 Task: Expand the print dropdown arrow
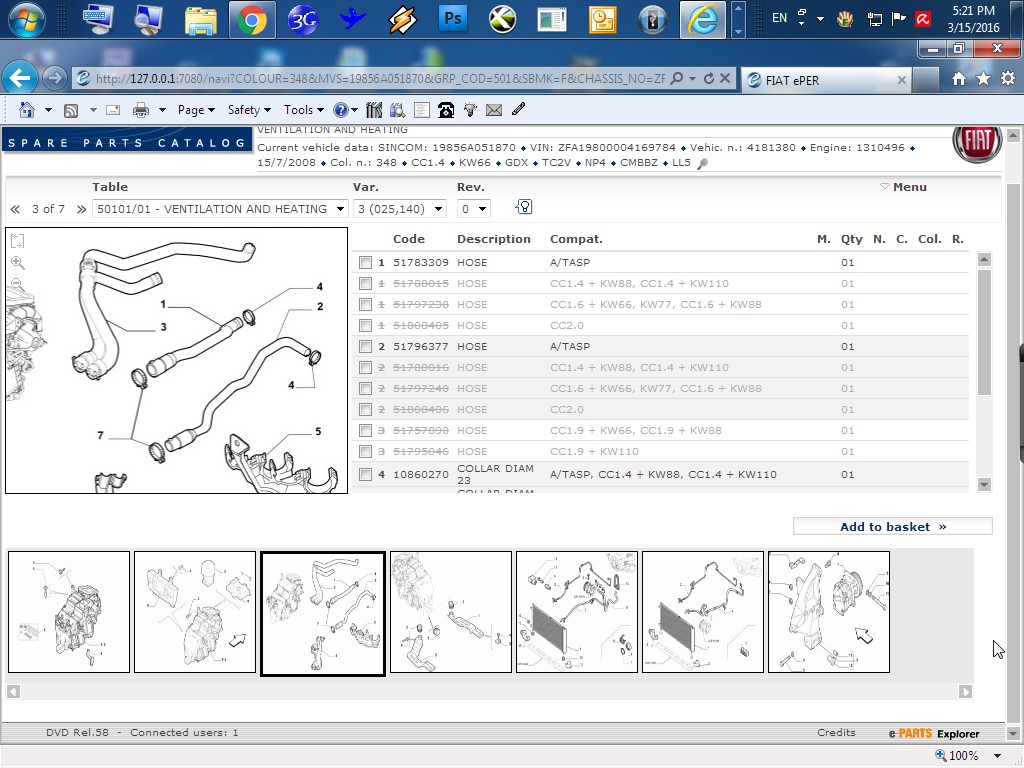[162, 110]
